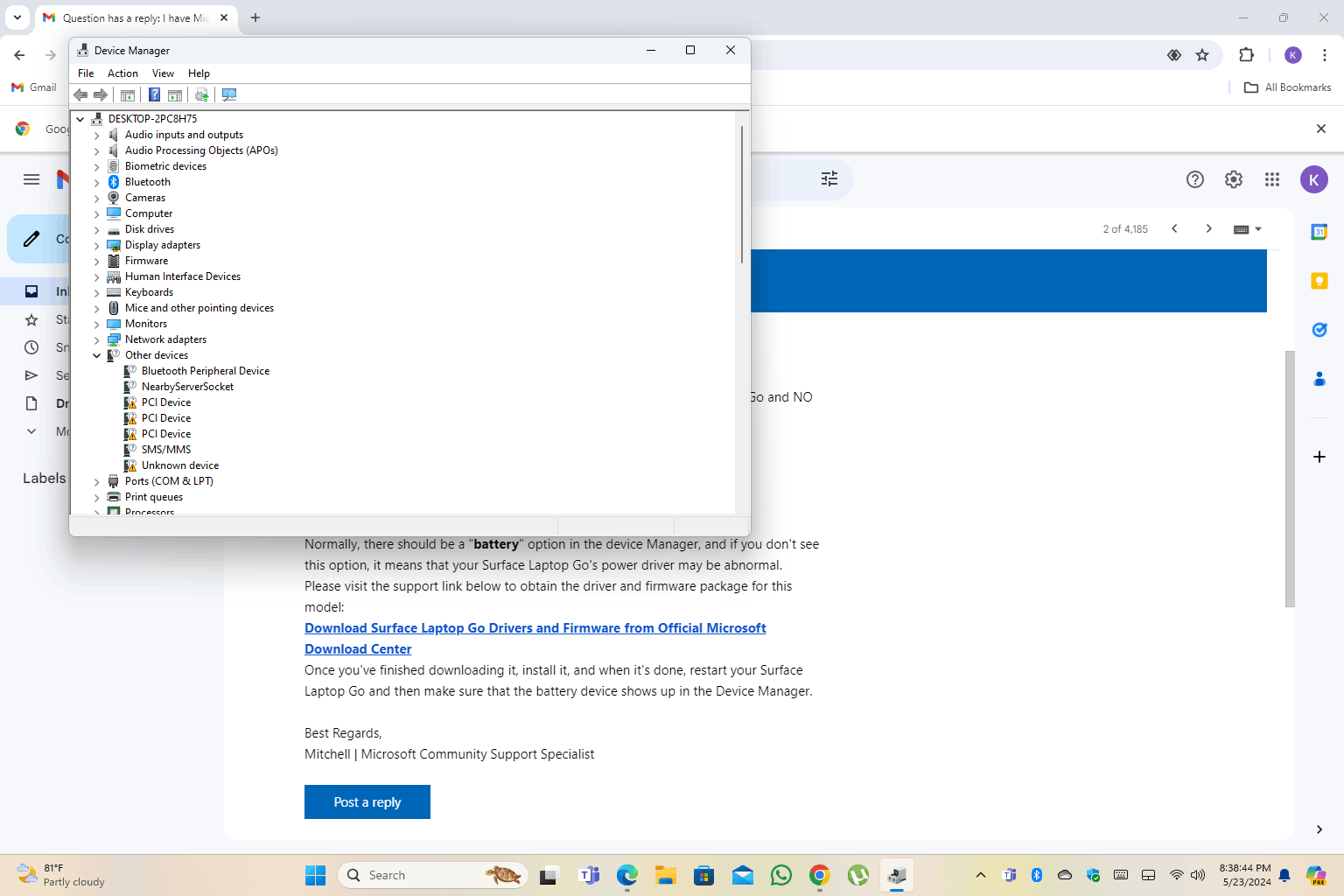This screenshot has width=1344, height=896.
Task: Select Unknown device in Other devices
Action: coord(180,465)
